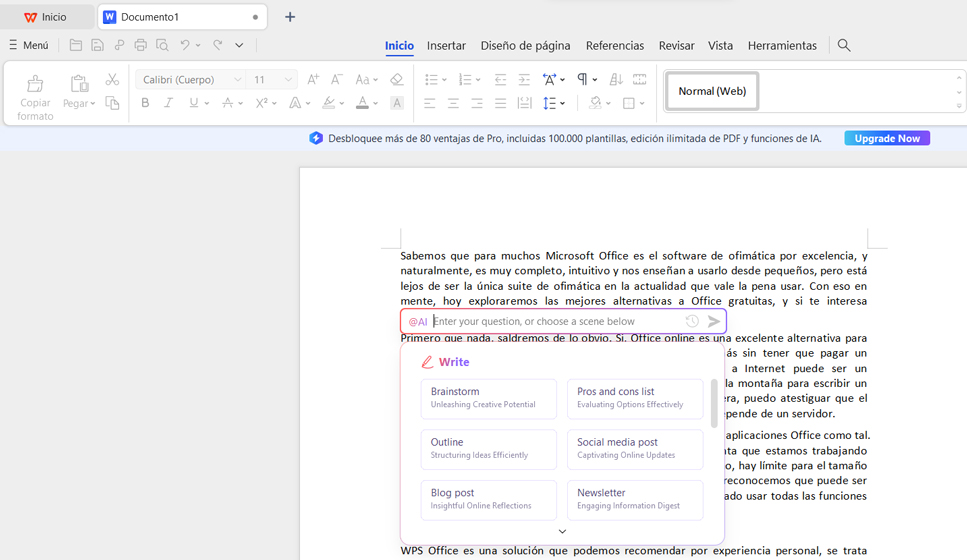Toggle underline formatting
Image resolution: width=967 pixels, height=560 pixels.
click(194, 103)
